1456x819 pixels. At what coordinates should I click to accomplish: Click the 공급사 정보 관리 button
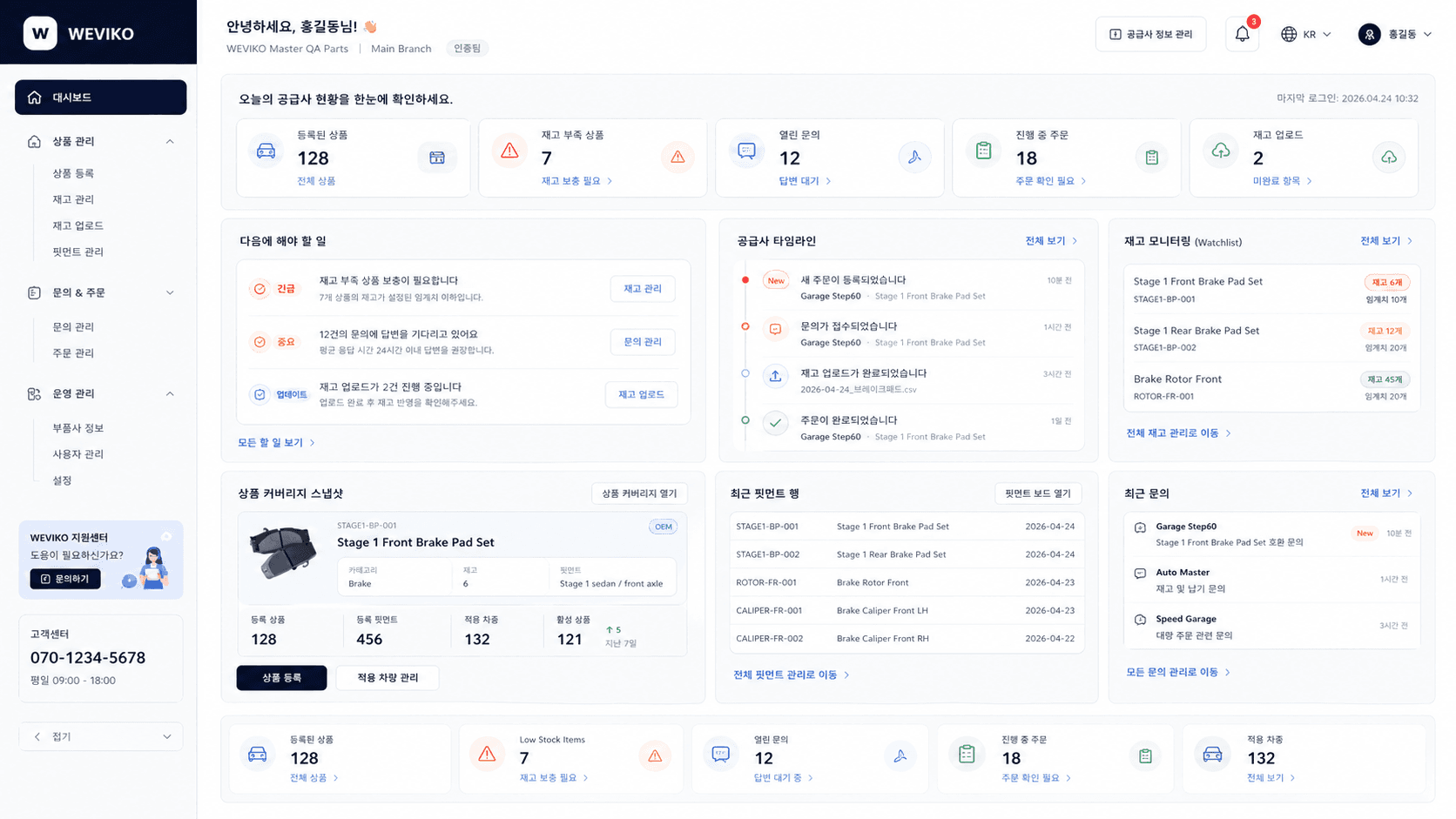pos(1150,34)
